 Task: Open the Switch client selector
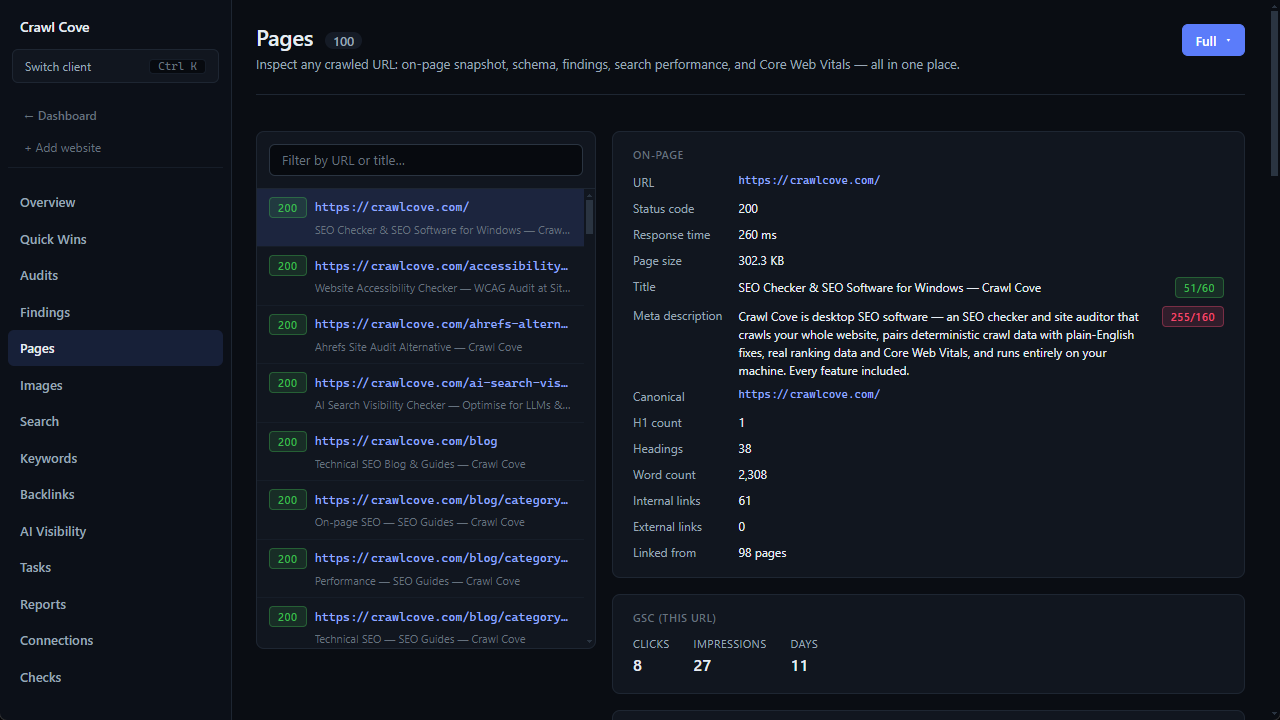[x=115, y=66]
